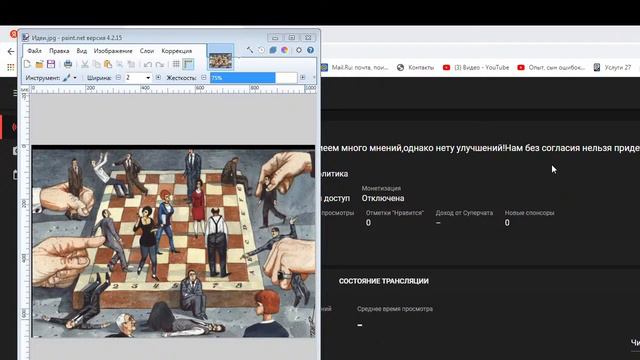Open the Изображение menu
The width and height of the screenshot is (640, 360).
tap(113, 51)
